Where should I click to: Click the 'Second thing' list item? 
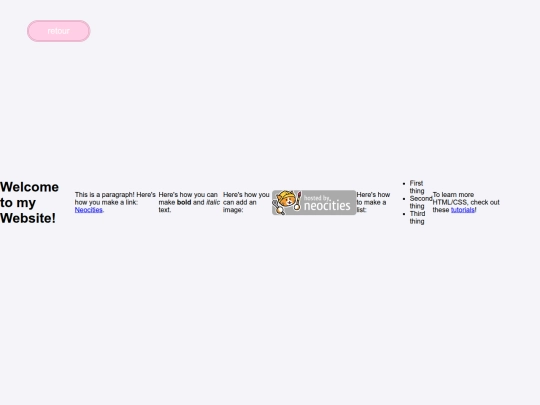(420, 202)
